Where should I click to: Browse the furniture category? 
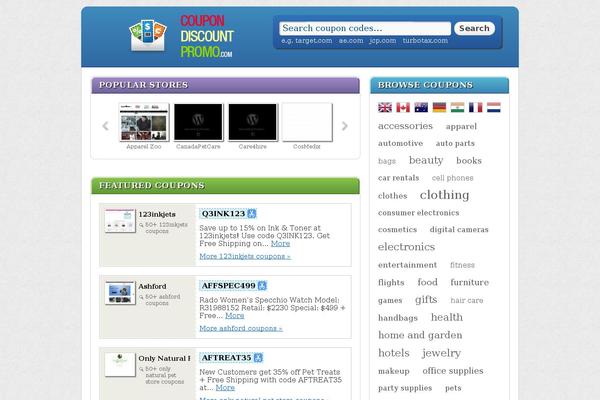(x=470, y=282)
